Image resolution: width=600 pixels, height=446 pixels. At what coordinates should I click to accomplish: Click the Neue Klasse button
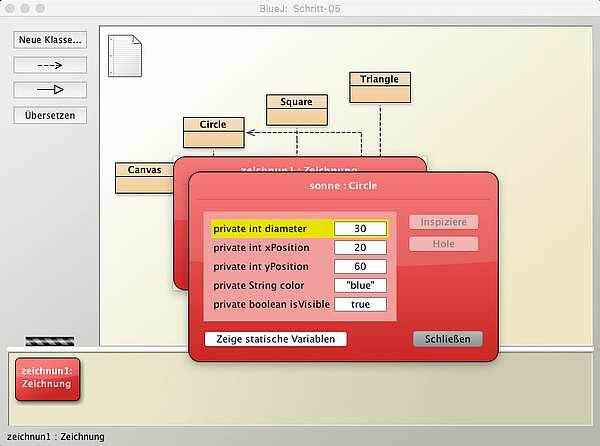pyautogui.click(x=50, y=40)
